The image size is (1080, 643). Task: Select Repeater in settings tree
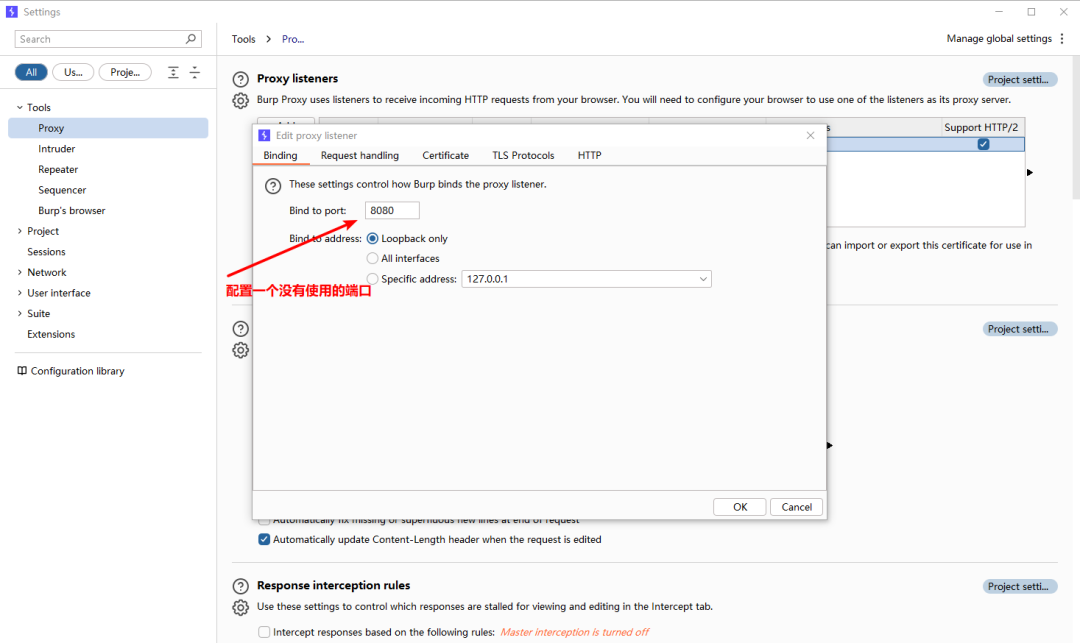click(58, 169)
